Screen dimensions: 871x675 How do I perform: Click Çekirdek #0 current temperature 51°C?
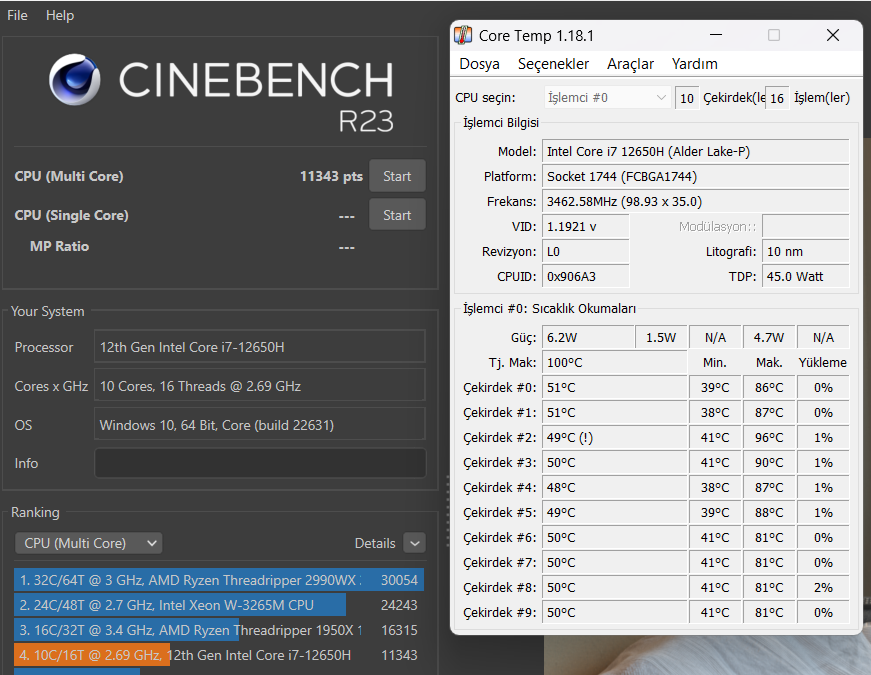tap(614, 387)
